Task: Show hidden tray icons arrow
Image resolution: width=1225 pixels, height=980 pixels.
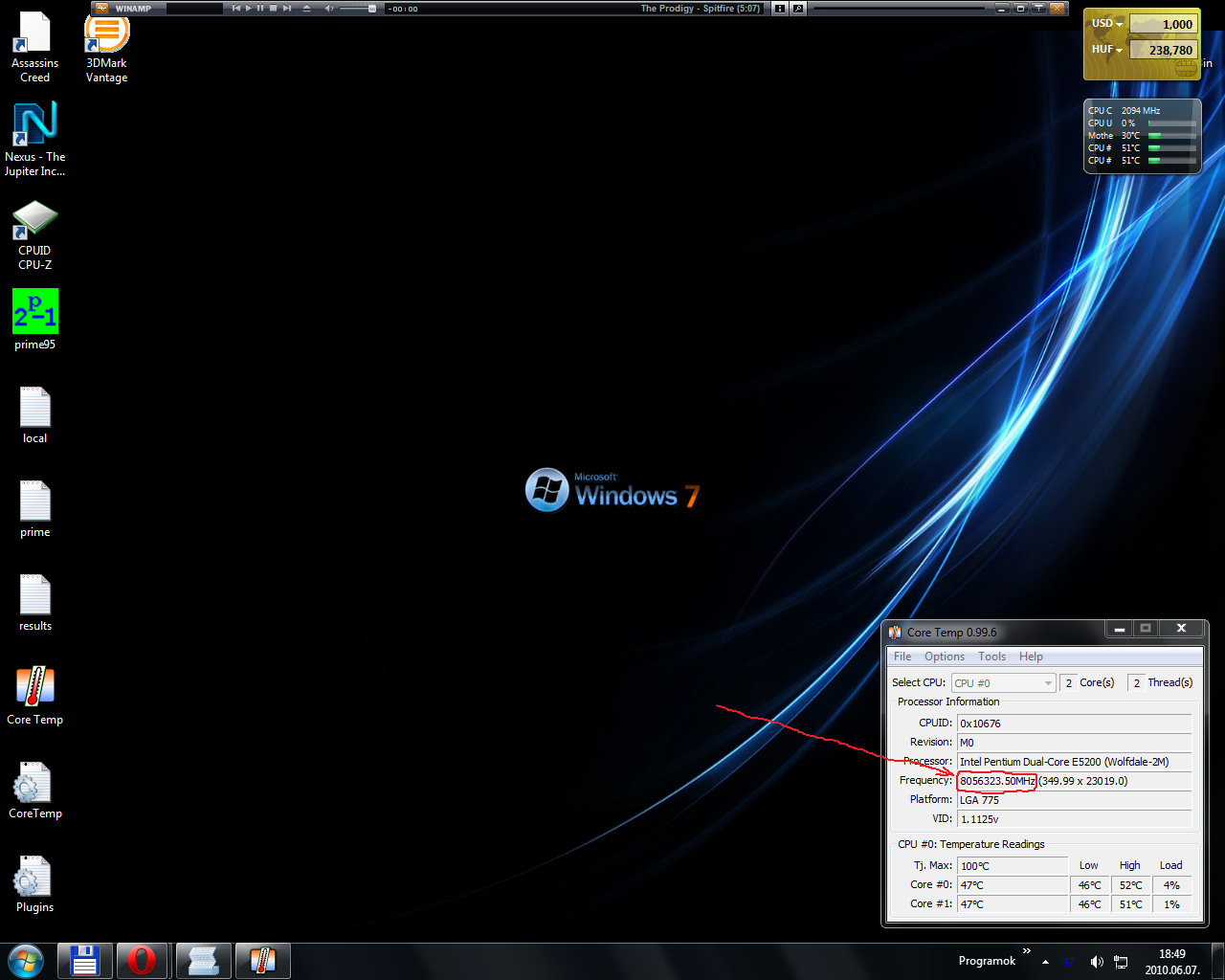Action: click(x=1045, y=962)
